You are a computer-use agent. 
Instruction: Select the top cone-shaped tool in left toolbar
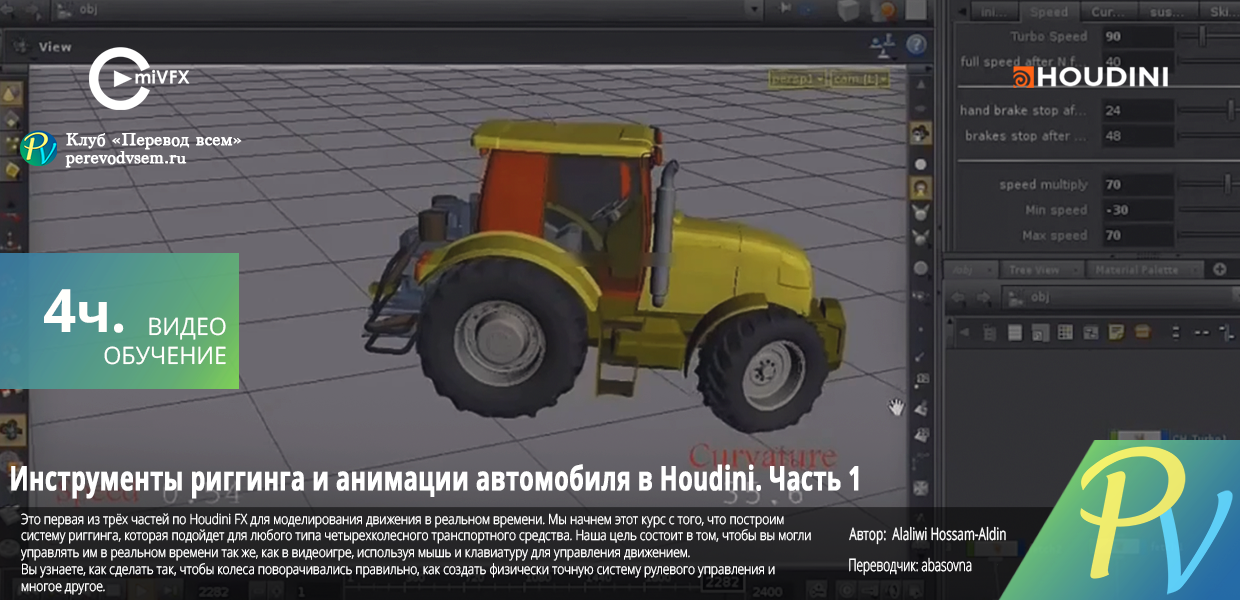[x=11, y=93]
